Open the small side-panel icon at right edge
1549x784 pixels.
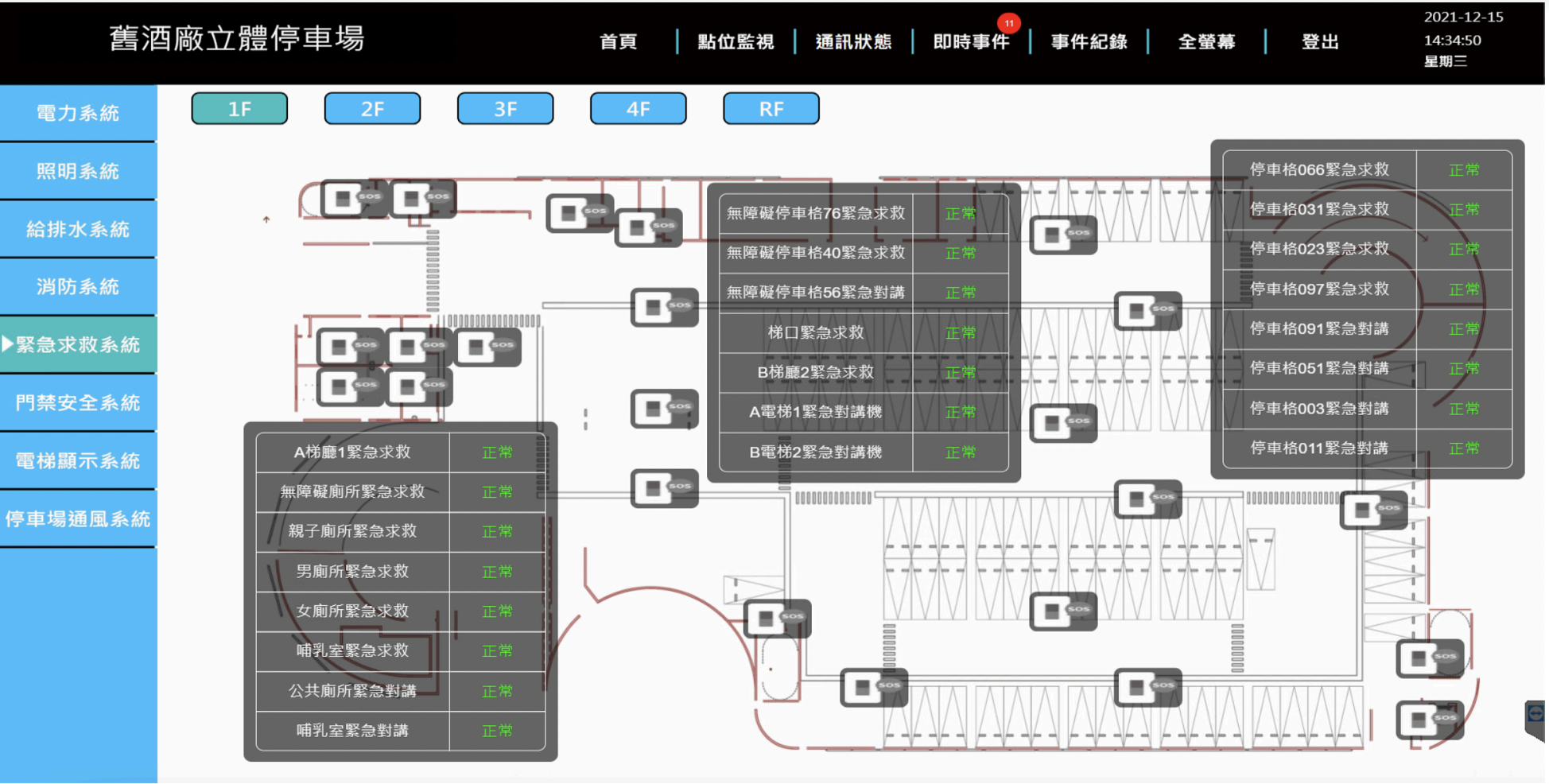click(x=1535, y=714)
